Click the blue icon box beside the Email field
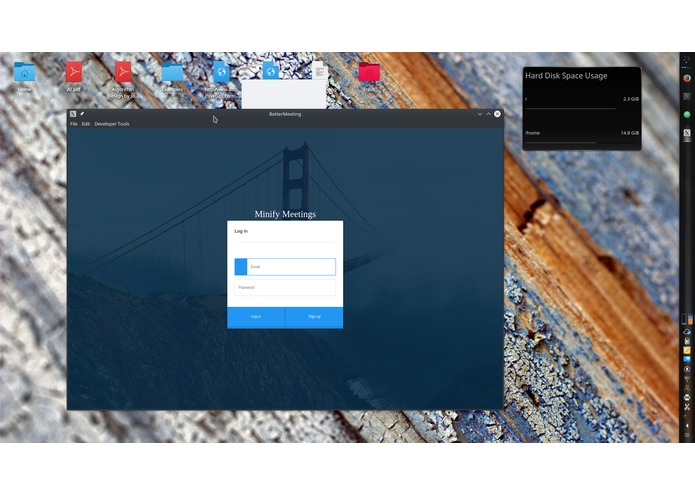 241,267
